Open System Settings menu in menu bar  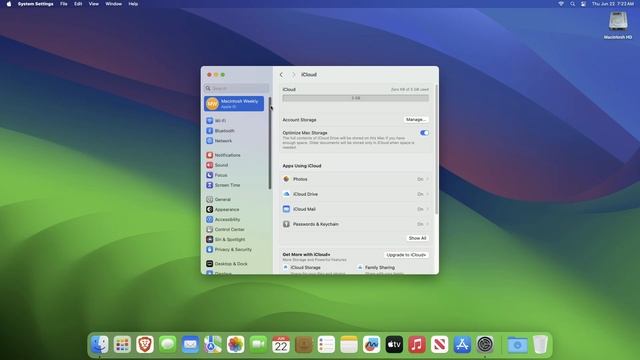(36, 4)
